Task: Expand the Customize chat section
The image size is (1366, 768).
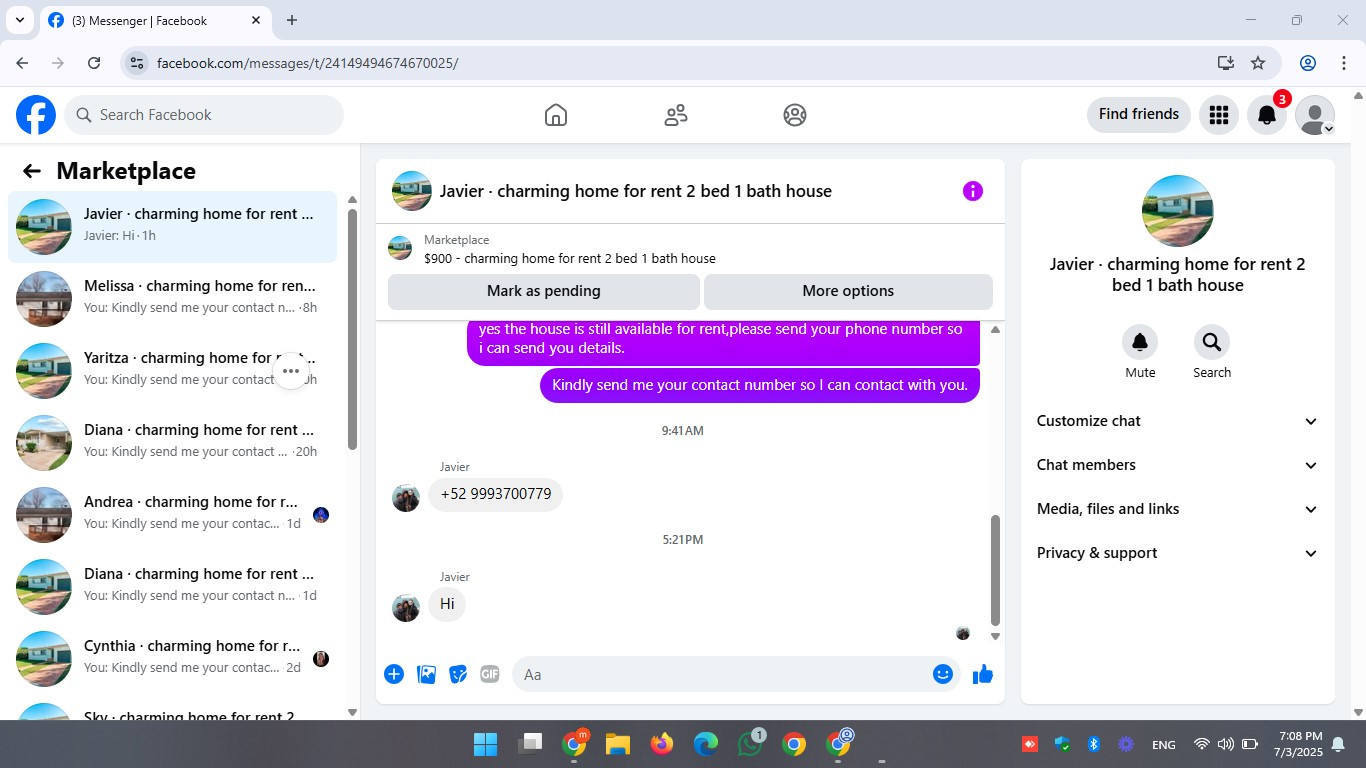Action: [1178, 421]
